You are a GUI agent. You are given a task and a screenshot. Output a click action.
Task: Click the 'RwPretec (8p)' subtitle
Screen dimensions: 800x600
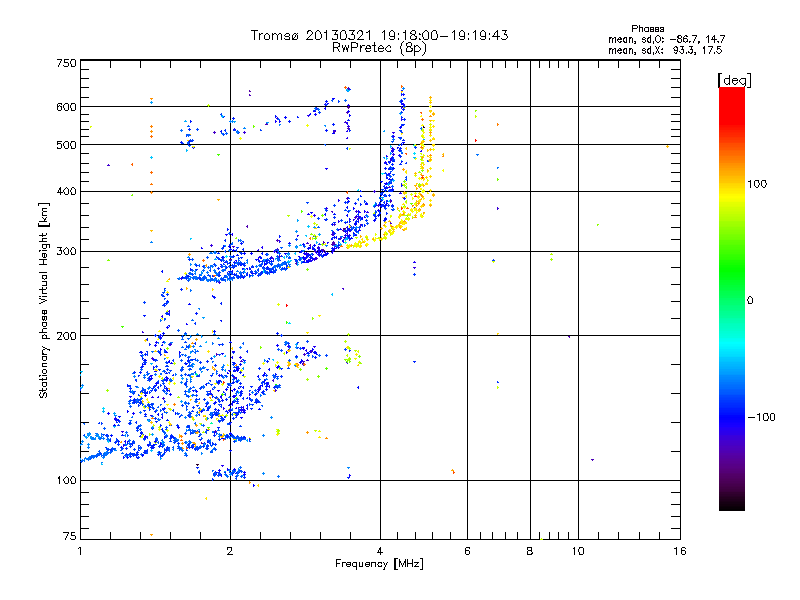379,48
